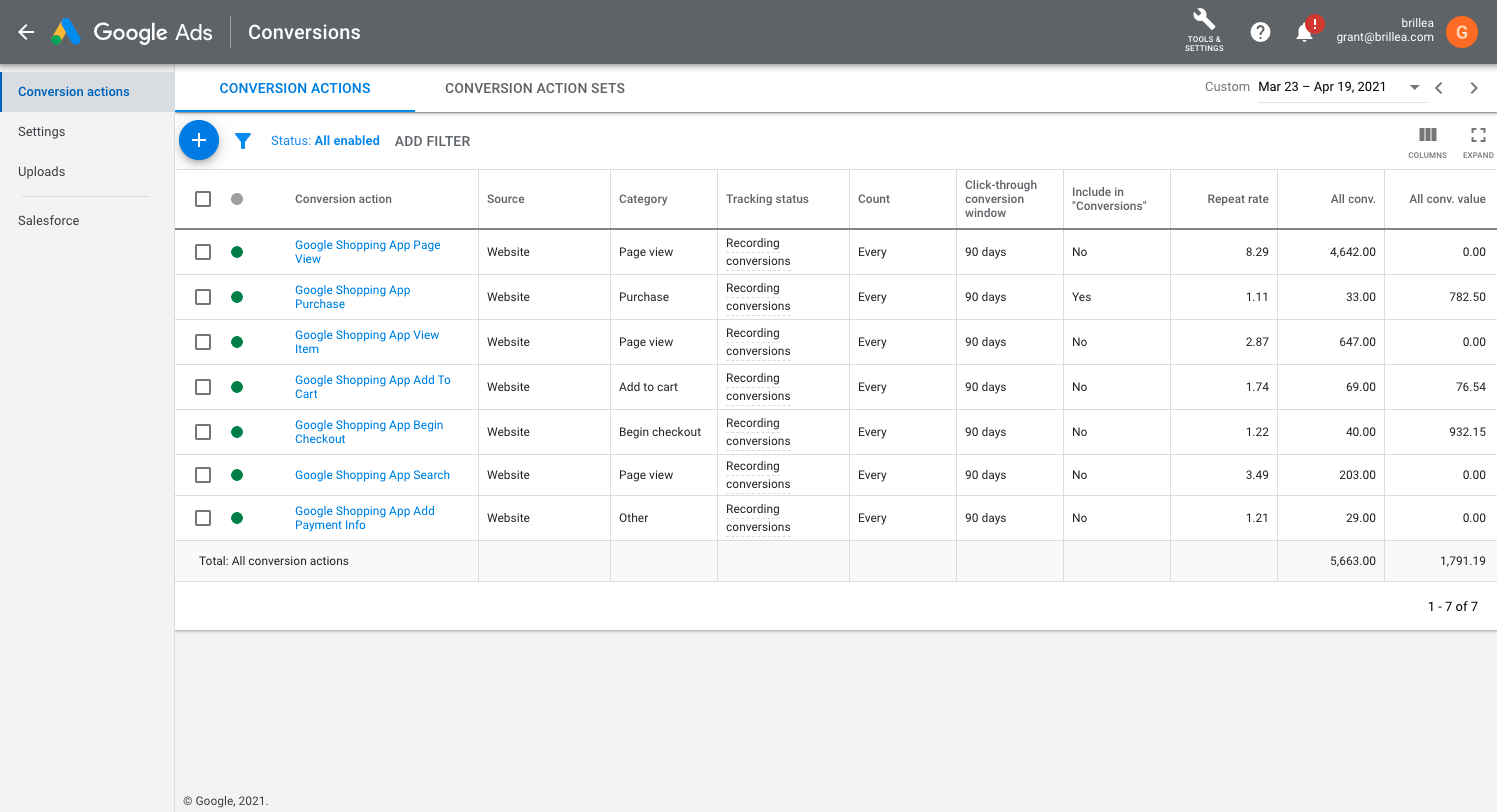Open Google Shopping App Purchase link

(x=352, y=297)
